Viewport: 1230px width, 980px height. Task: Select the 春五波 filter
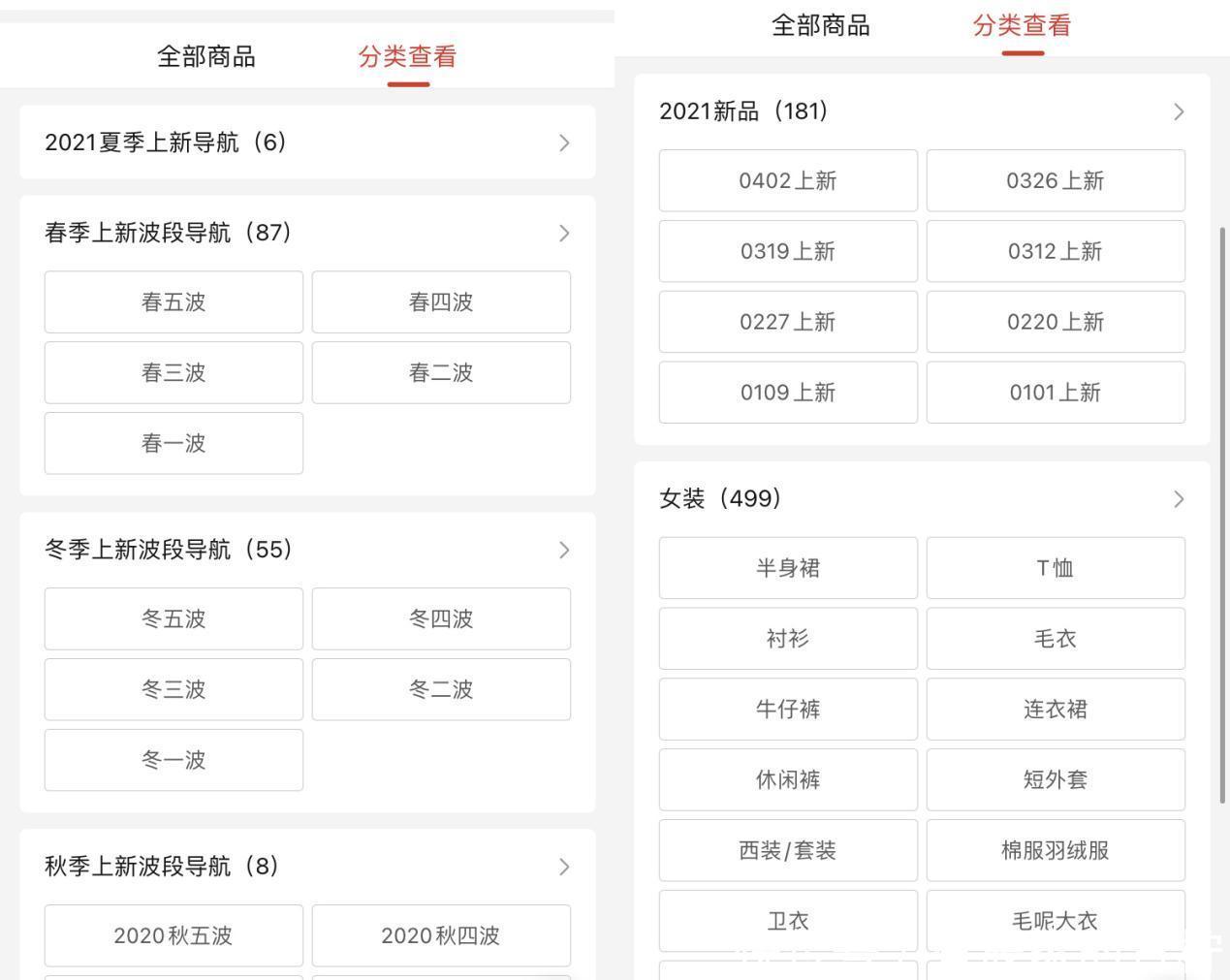(x=173, y=301)
